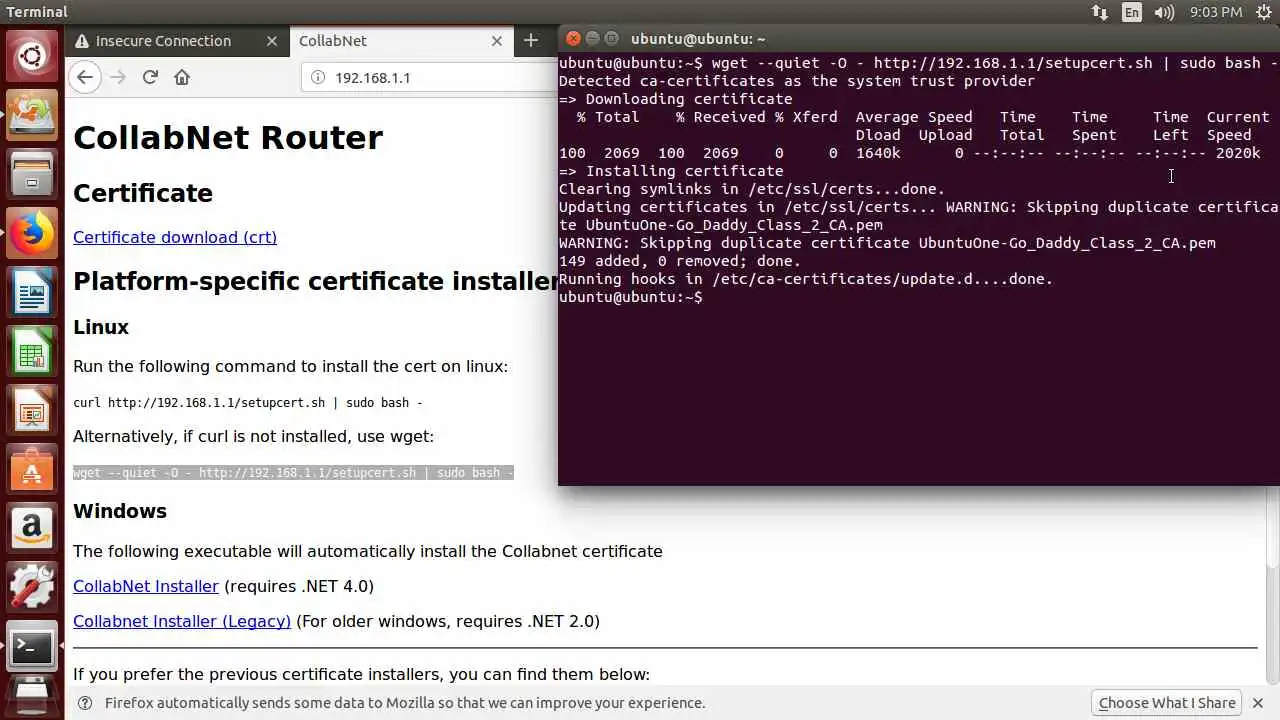Select the CollabNet tab
The image size is (1280, 720).
(402, 41)
